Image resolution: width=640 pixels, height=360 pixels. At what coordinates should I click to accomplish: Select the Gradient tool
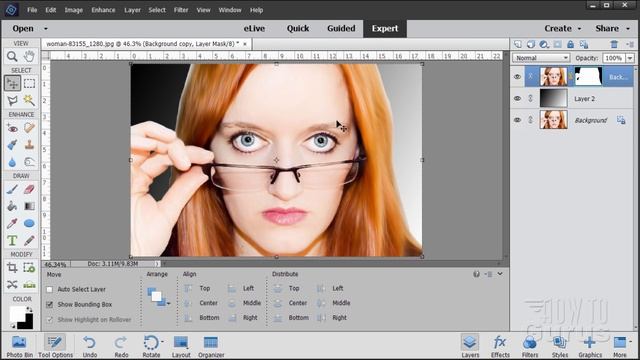pyautogui.click(x=29, y=207)
